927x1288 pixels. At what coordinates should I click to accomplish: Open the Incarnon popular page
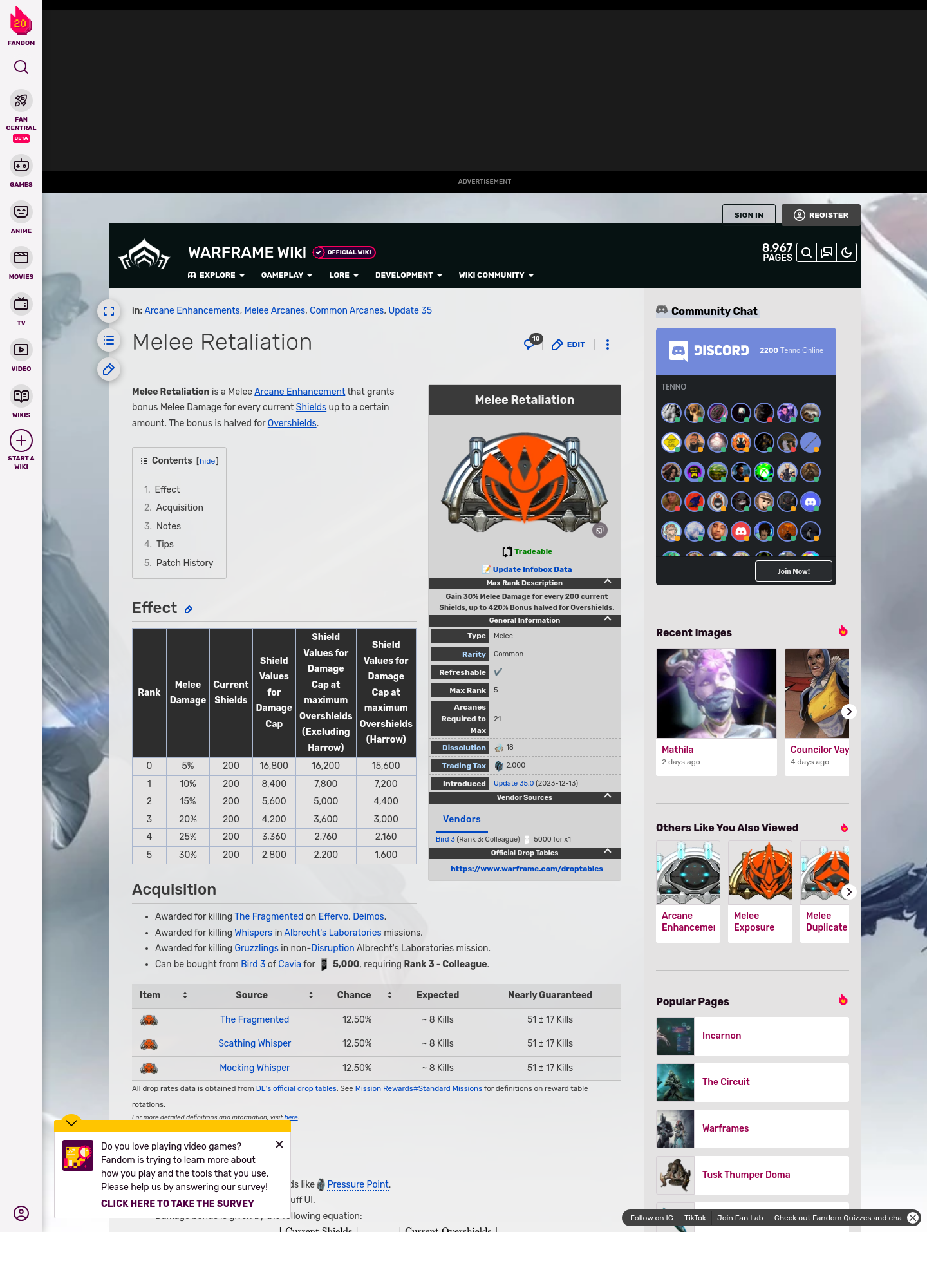(753, 1036)
